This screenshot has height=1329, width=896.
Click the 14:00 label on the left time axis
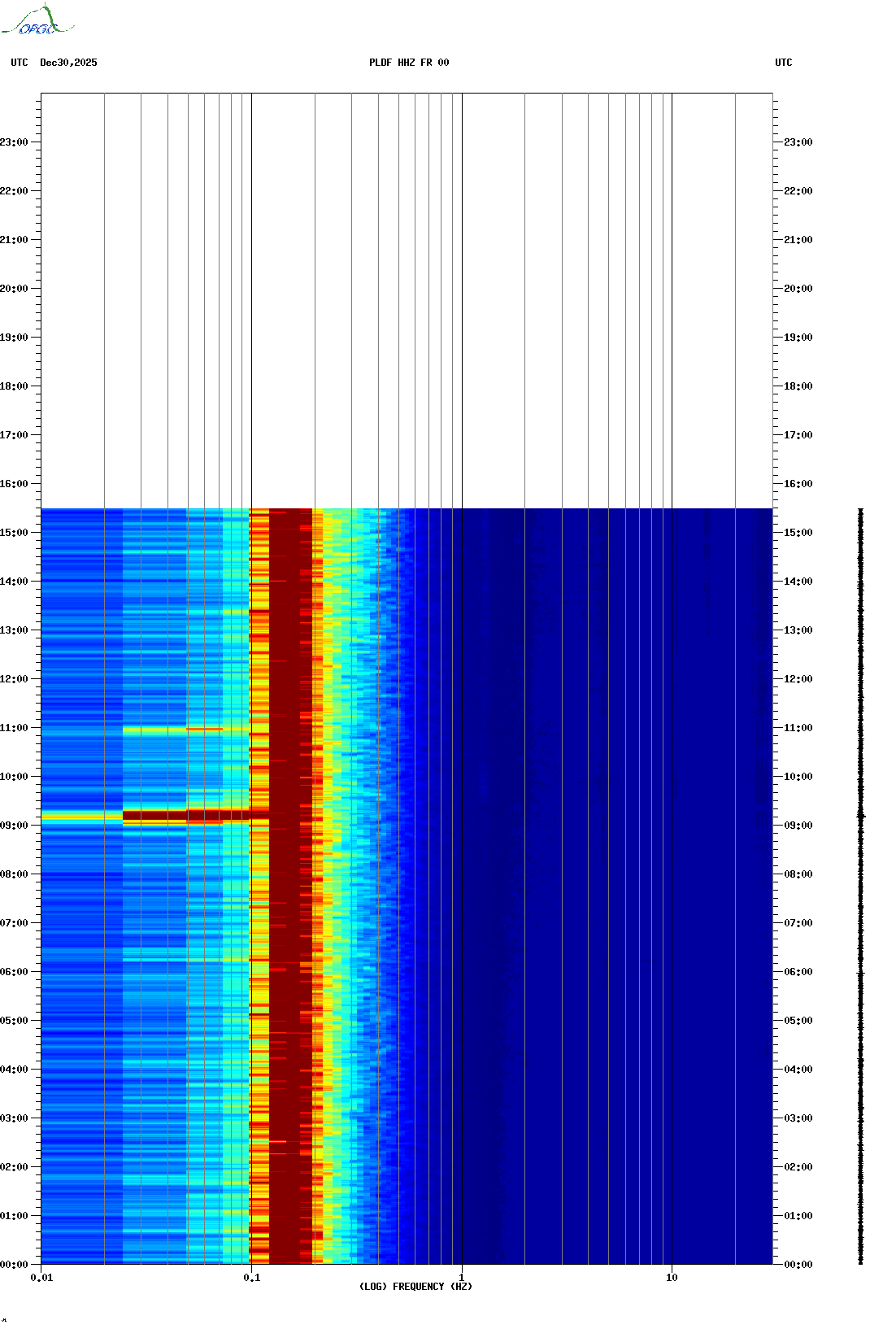tap(14, 582)
